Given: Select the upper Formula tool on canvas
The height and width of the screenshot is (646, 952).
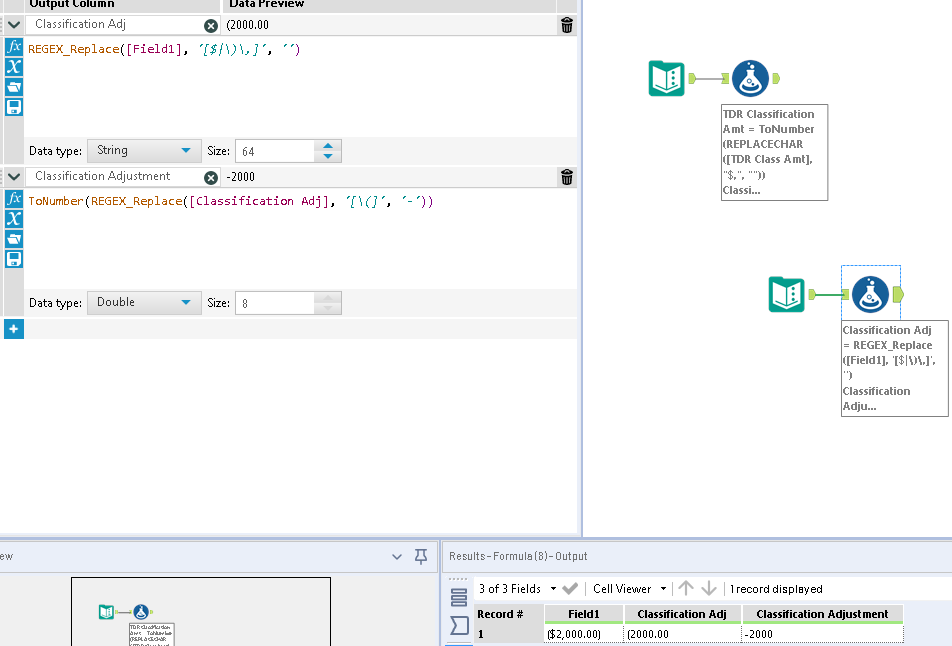Looking at the screenshot, I should tap(750, 78).
